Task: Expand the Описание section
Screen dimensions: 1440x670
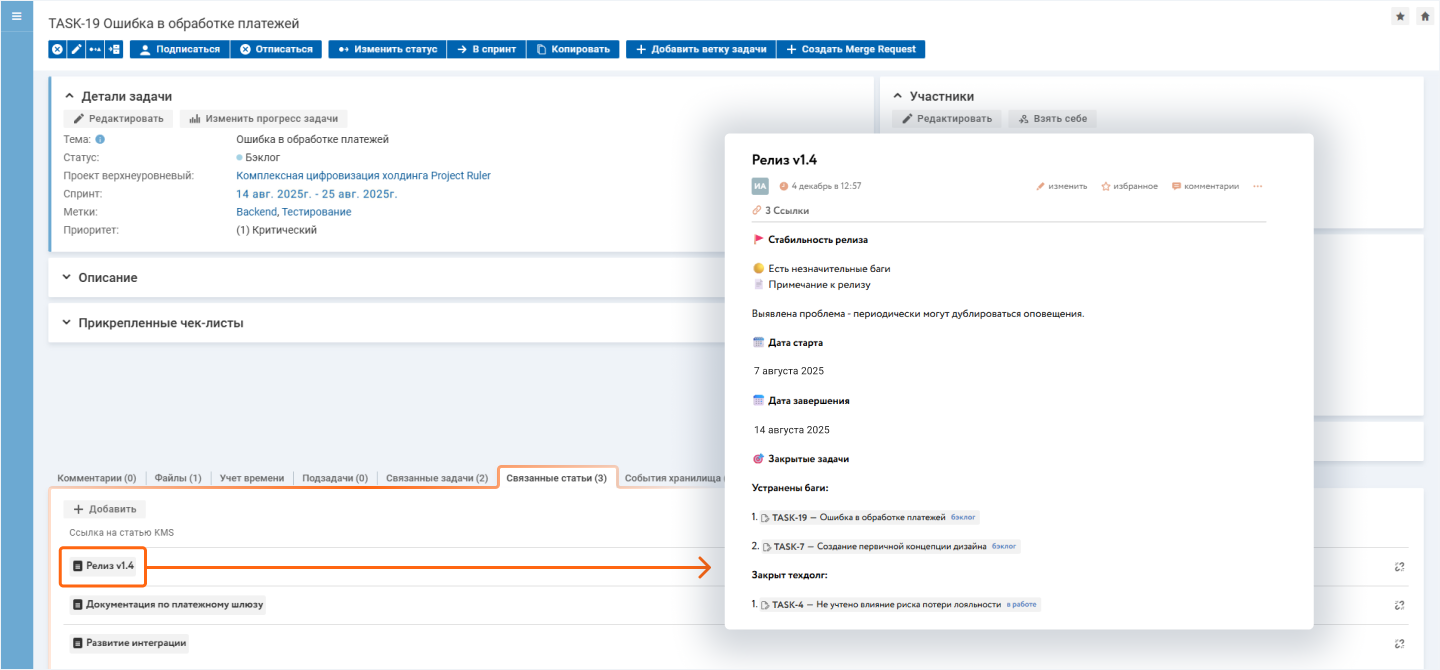Action: (x=67, y=277)
